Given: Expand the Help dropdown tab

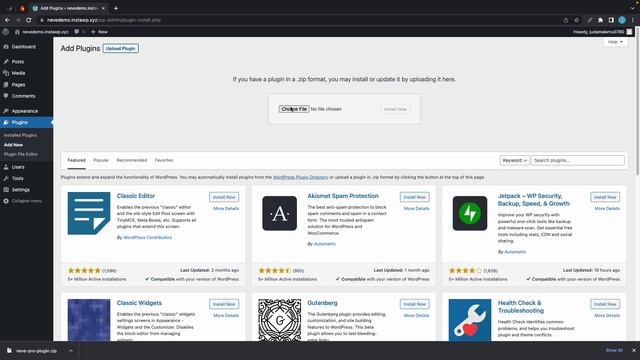Looking at the screenshot, I should (x=615, y=42).
